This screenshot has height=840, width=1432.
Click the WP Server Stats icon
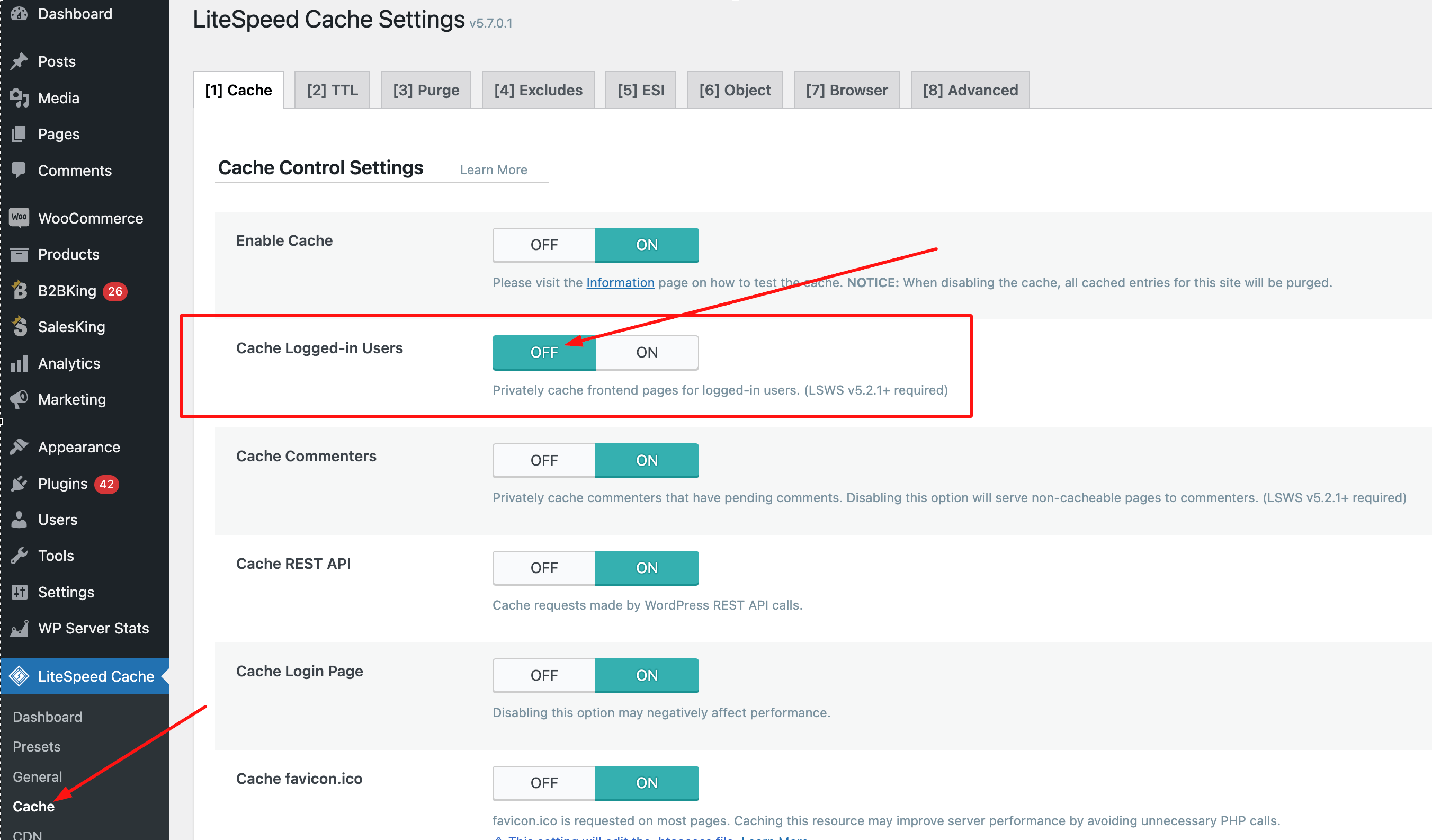click(19, 628)
